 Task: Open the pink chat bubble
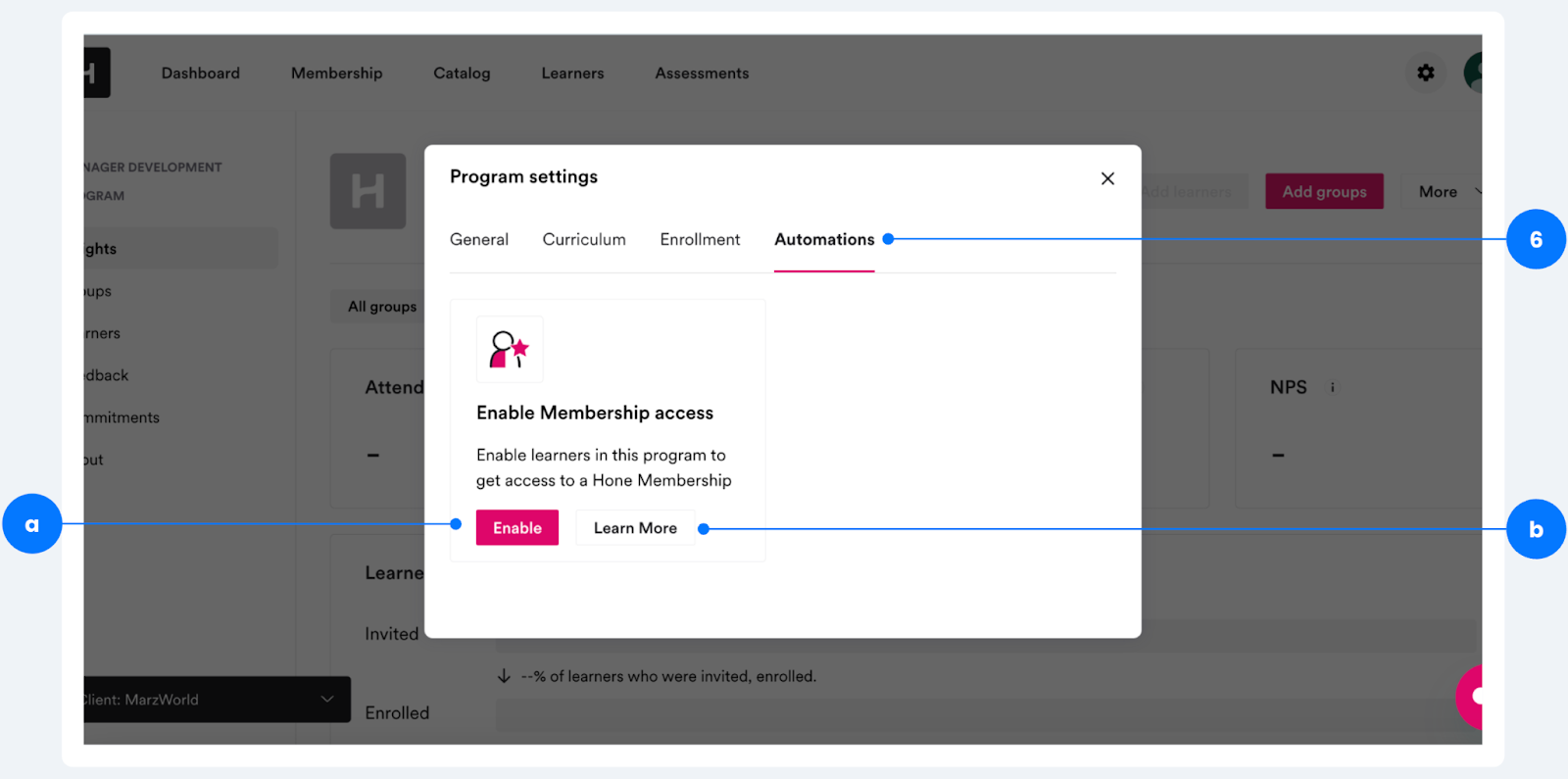(x=1470, y=696)
